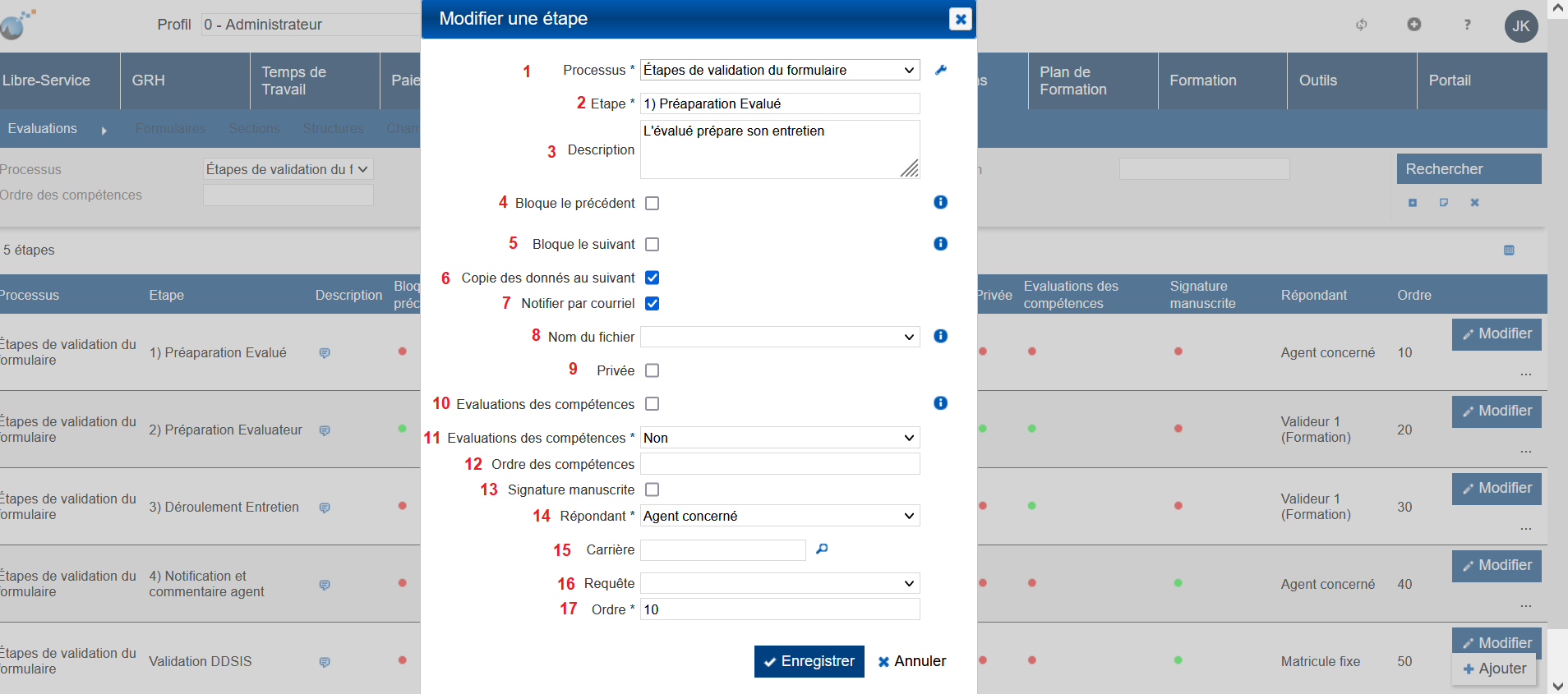The width and height of the screenshot is (1568, 694).
Task: Click info icon beside Nom du fichier
Action: (941, 336)
